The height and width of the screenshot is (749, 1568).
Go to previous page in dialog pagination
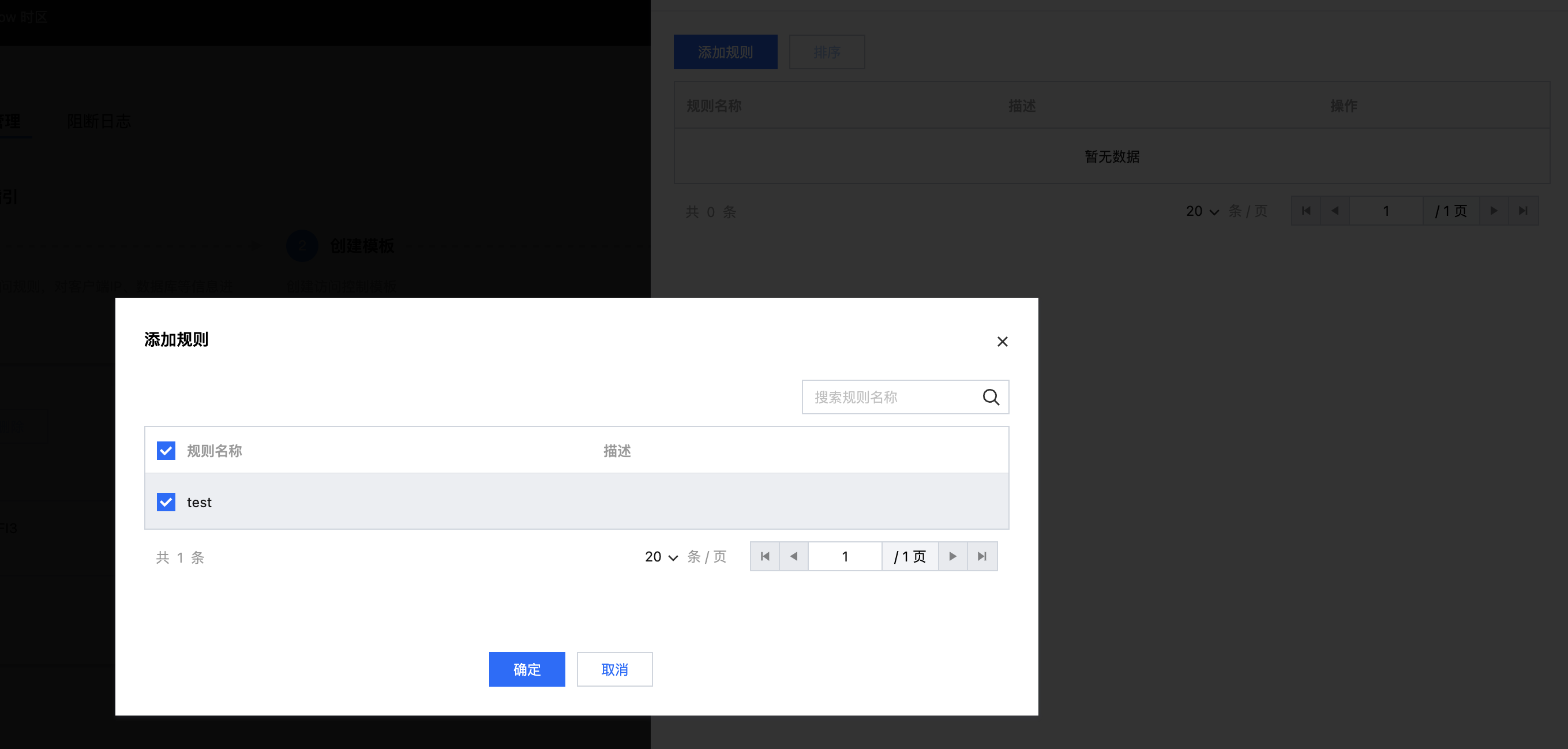793,557
